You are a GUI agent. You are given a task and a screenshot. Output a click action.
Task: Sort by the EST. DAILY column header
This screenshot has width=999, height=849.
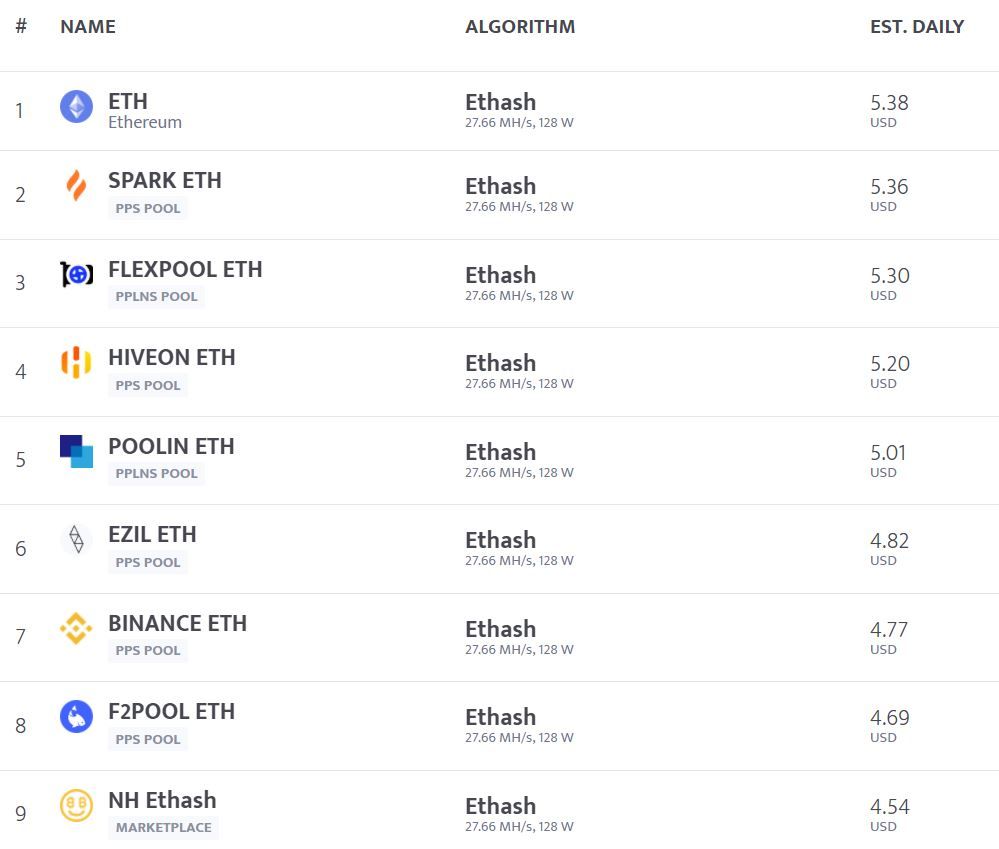917,27
